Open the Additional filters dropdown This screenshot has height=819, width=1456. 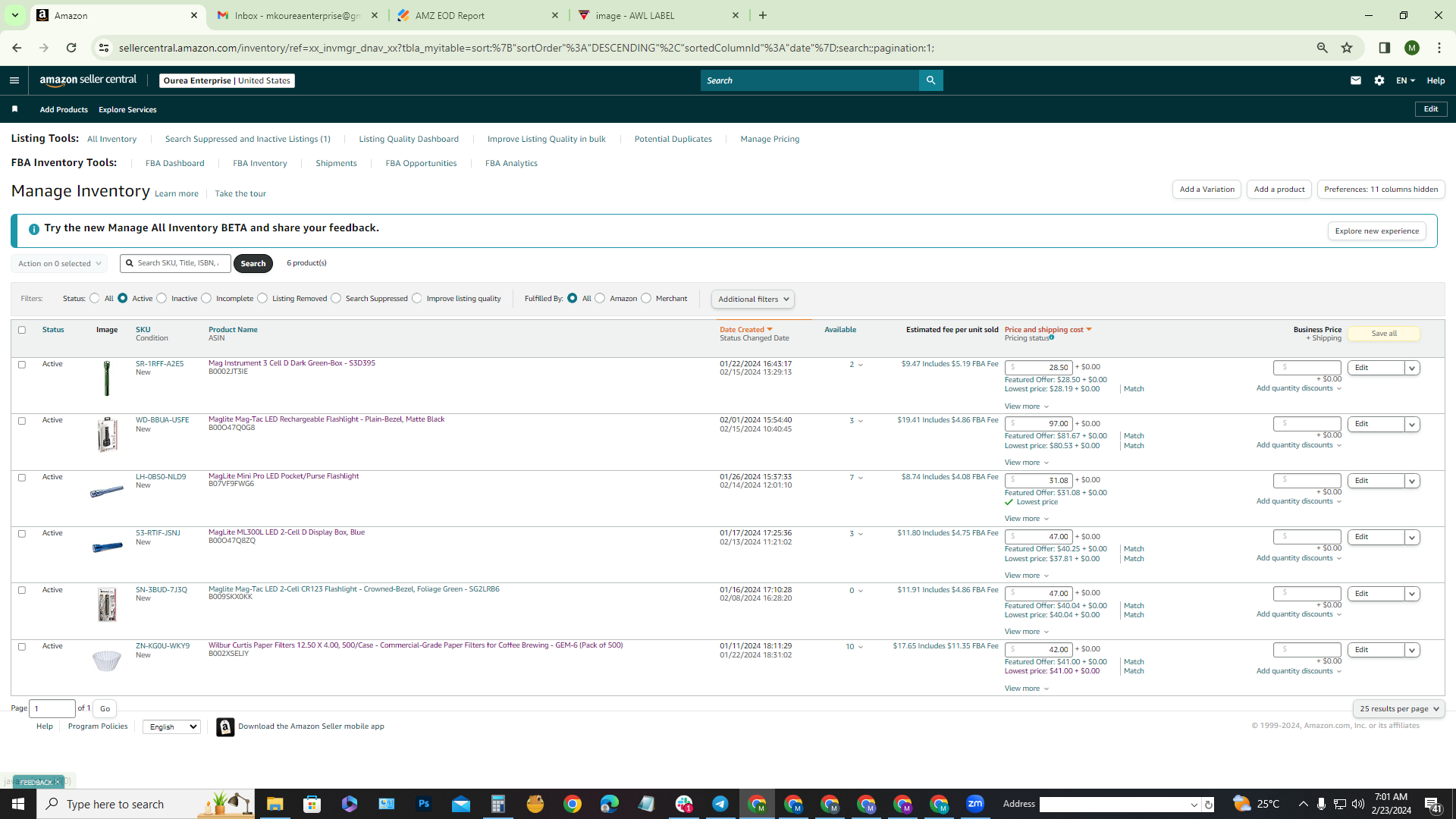pos(753,300)
